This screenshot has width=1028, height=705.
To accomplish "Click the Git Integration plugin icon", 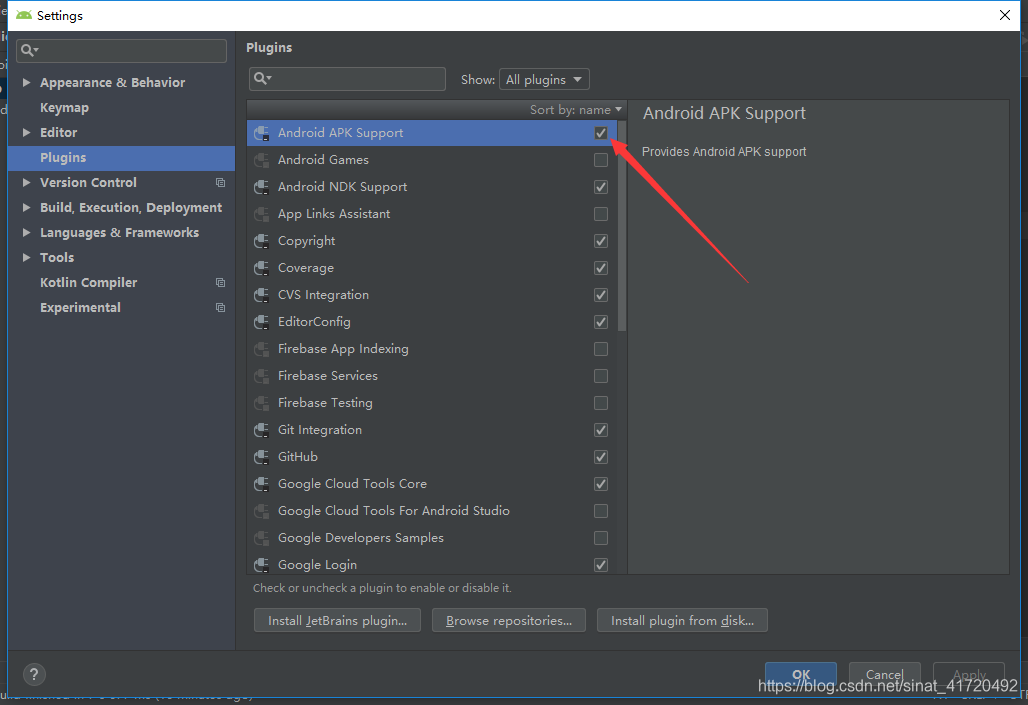I will tap(262, 430).
